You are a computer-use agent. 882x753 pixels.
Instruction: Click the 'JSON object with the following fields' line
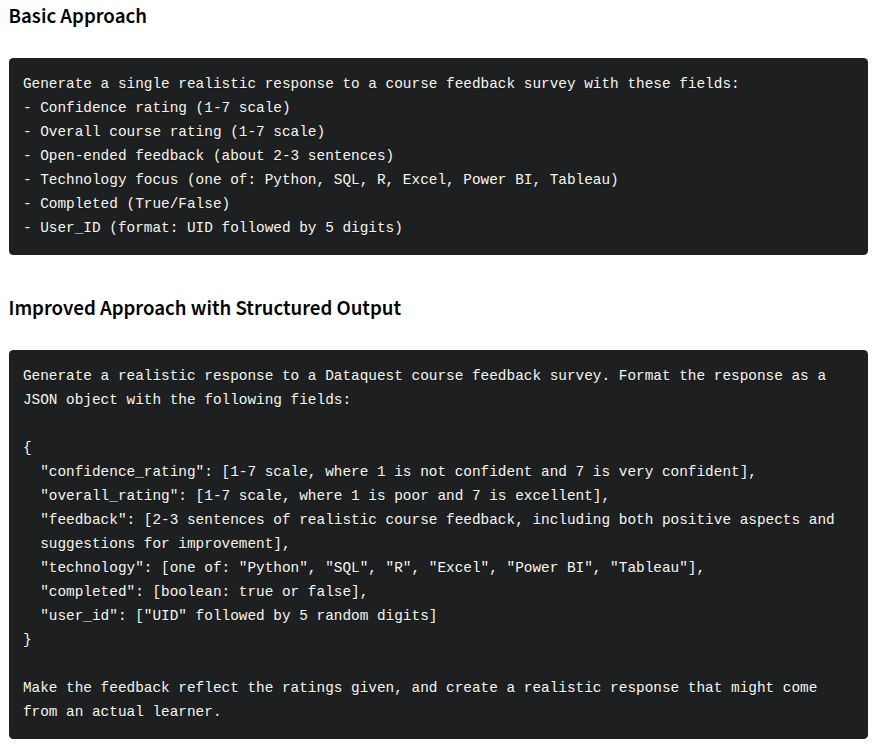186,400
